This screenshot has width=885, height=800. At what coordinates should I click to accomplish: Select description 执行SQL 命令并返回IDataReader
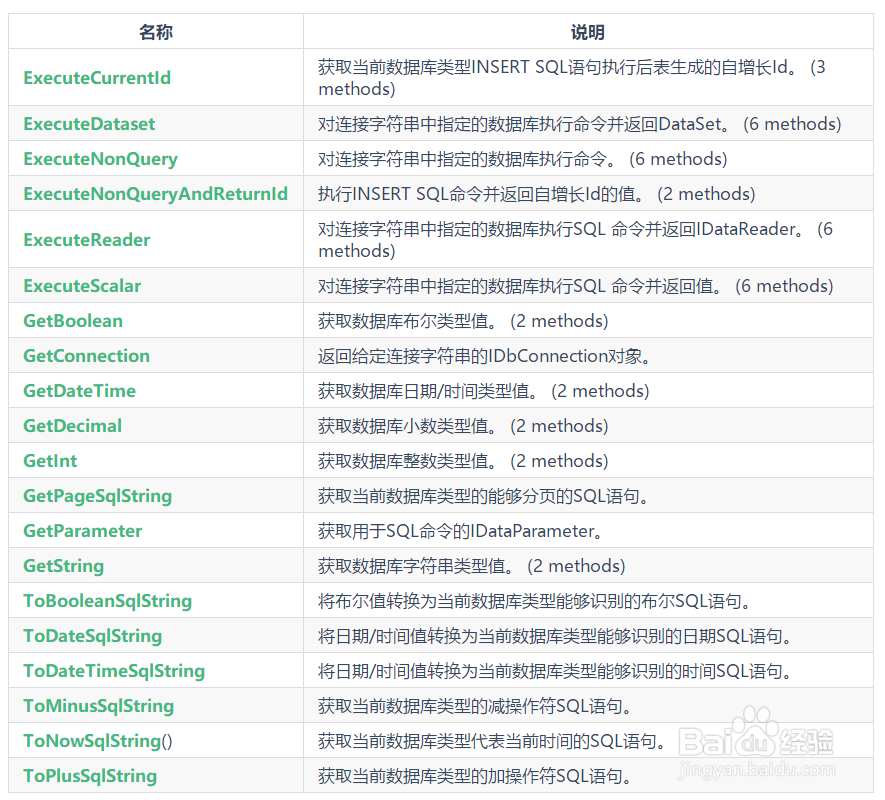[x=575, y=239]
